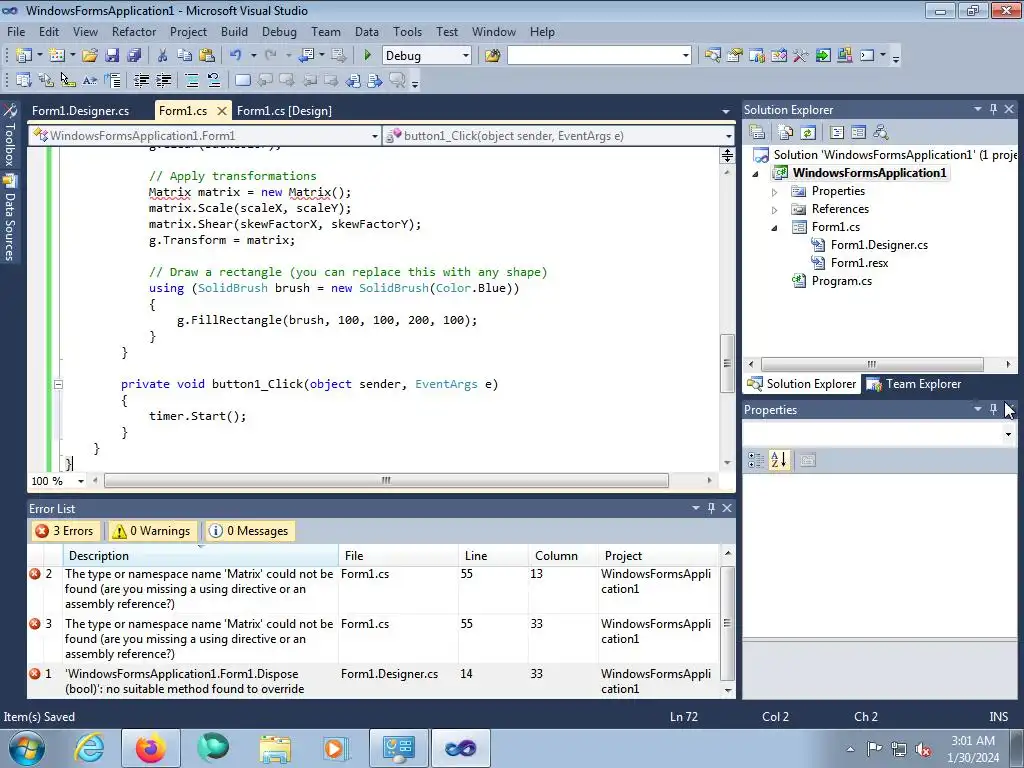Open Properties Window icon in top toolbar
This screenshot has height=768, width=1024.
point(735,56)
